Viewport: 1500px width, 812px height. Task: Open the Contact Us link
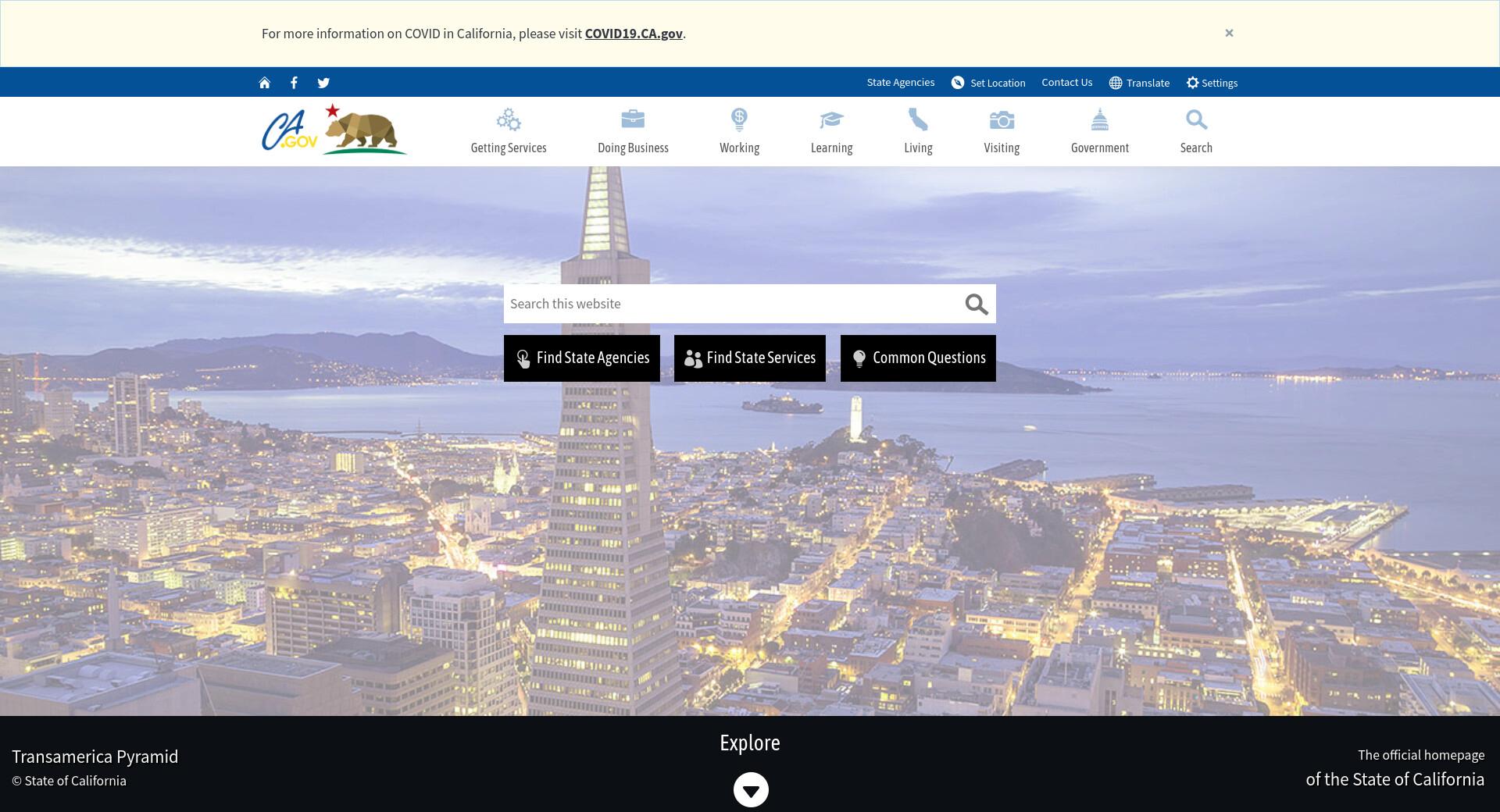click(x=1067, y=82)
